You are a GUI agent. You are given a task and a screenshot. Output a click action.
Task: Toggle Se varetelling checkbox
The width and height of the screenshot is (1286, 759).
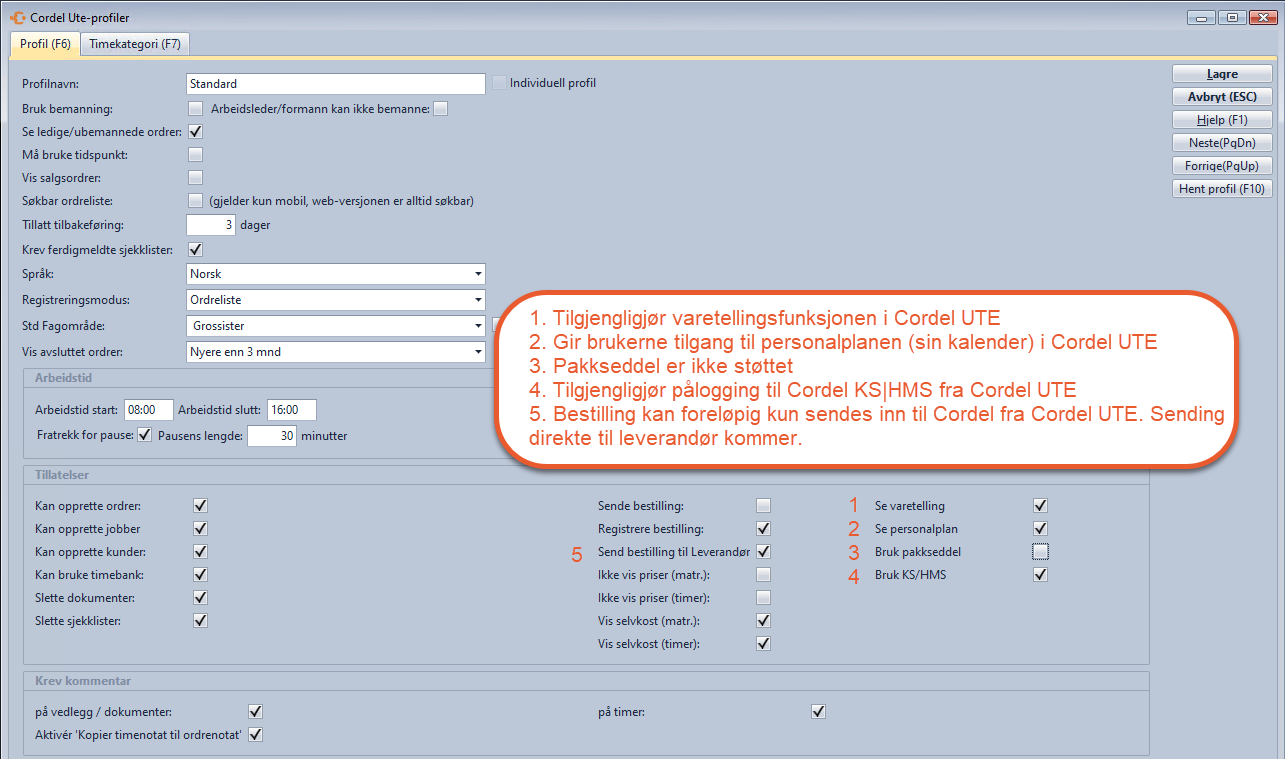pos(1041,506)
